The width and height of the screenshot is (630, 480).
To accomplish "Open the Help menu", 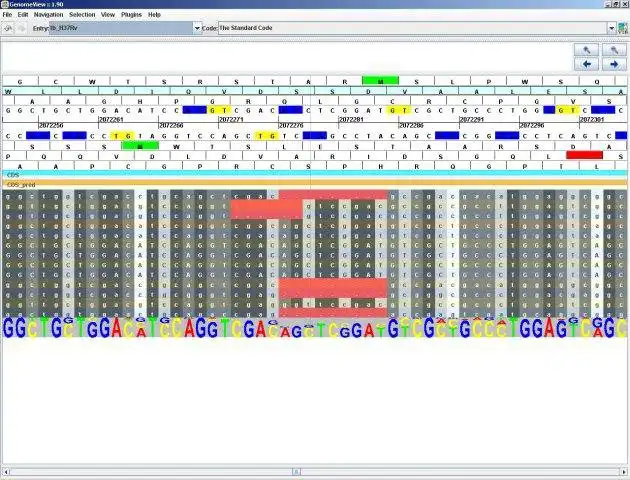I will [154, 14].
